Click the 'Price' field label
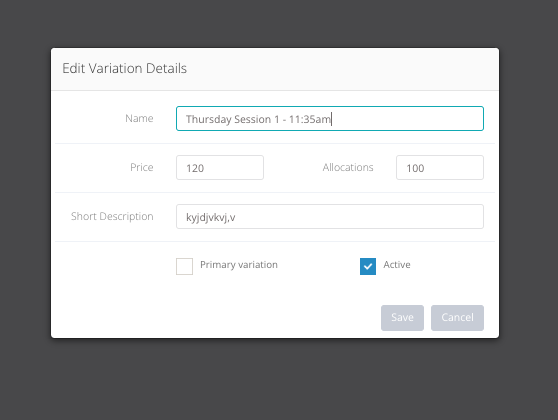 (142, 167)
